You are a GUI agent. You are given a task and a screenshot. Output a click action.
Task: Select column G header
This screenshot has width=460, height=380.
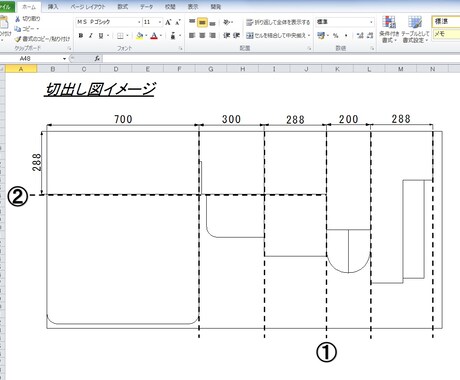point(211,69)
